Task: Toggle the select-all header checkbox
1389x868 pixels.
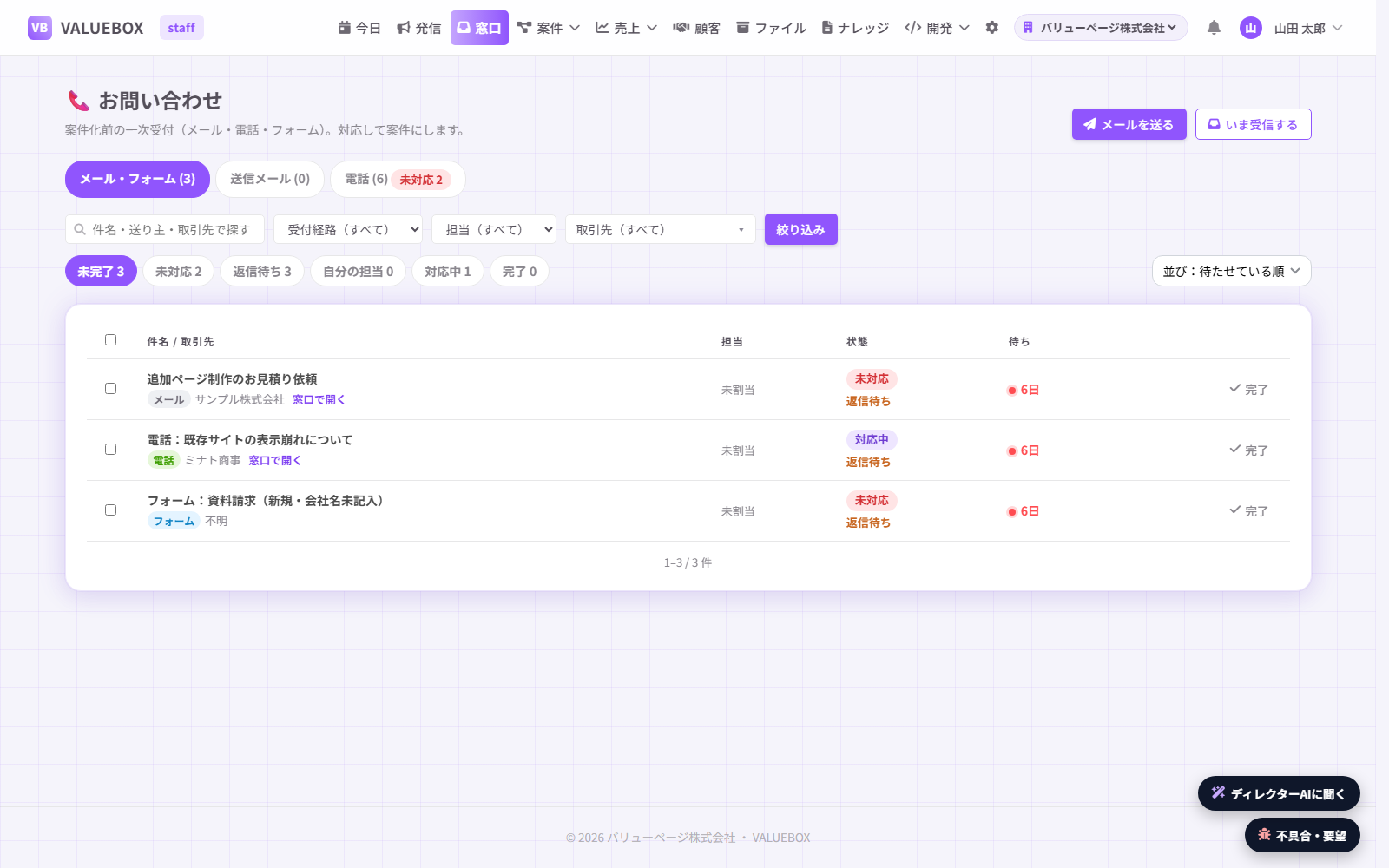Action: click(110, 339)
